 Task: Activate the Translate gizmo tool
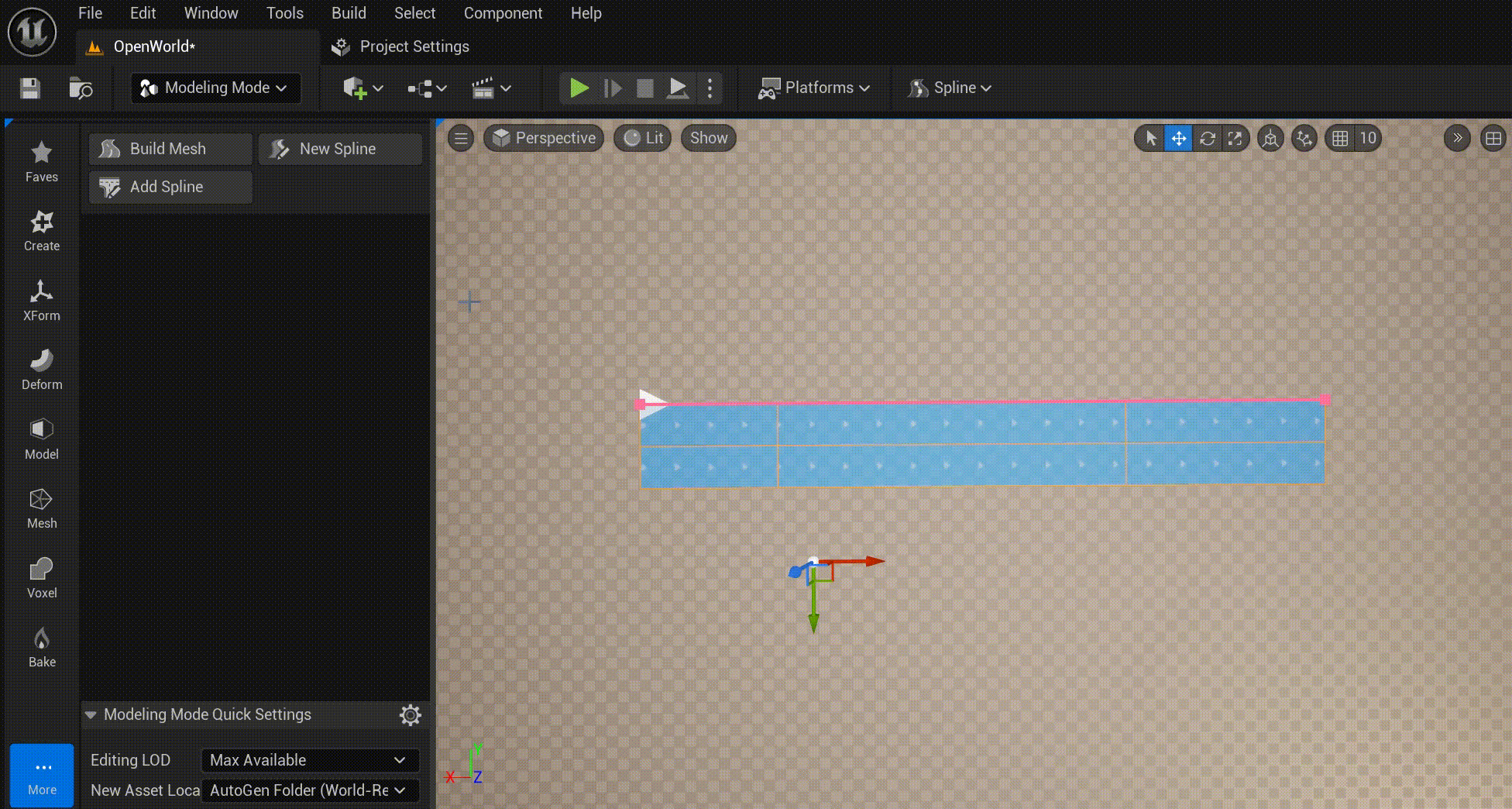coord(1178,139)
